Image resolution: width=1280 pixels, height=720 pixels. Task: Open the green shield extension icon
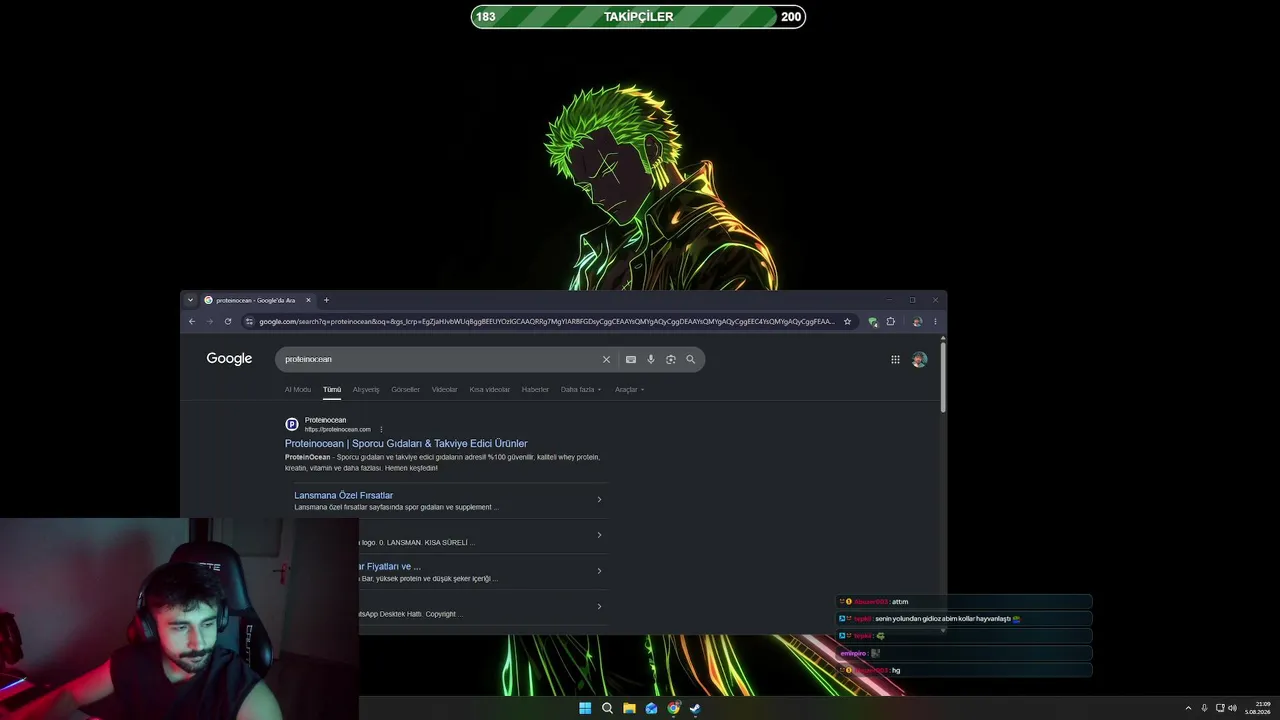(873, 321)
